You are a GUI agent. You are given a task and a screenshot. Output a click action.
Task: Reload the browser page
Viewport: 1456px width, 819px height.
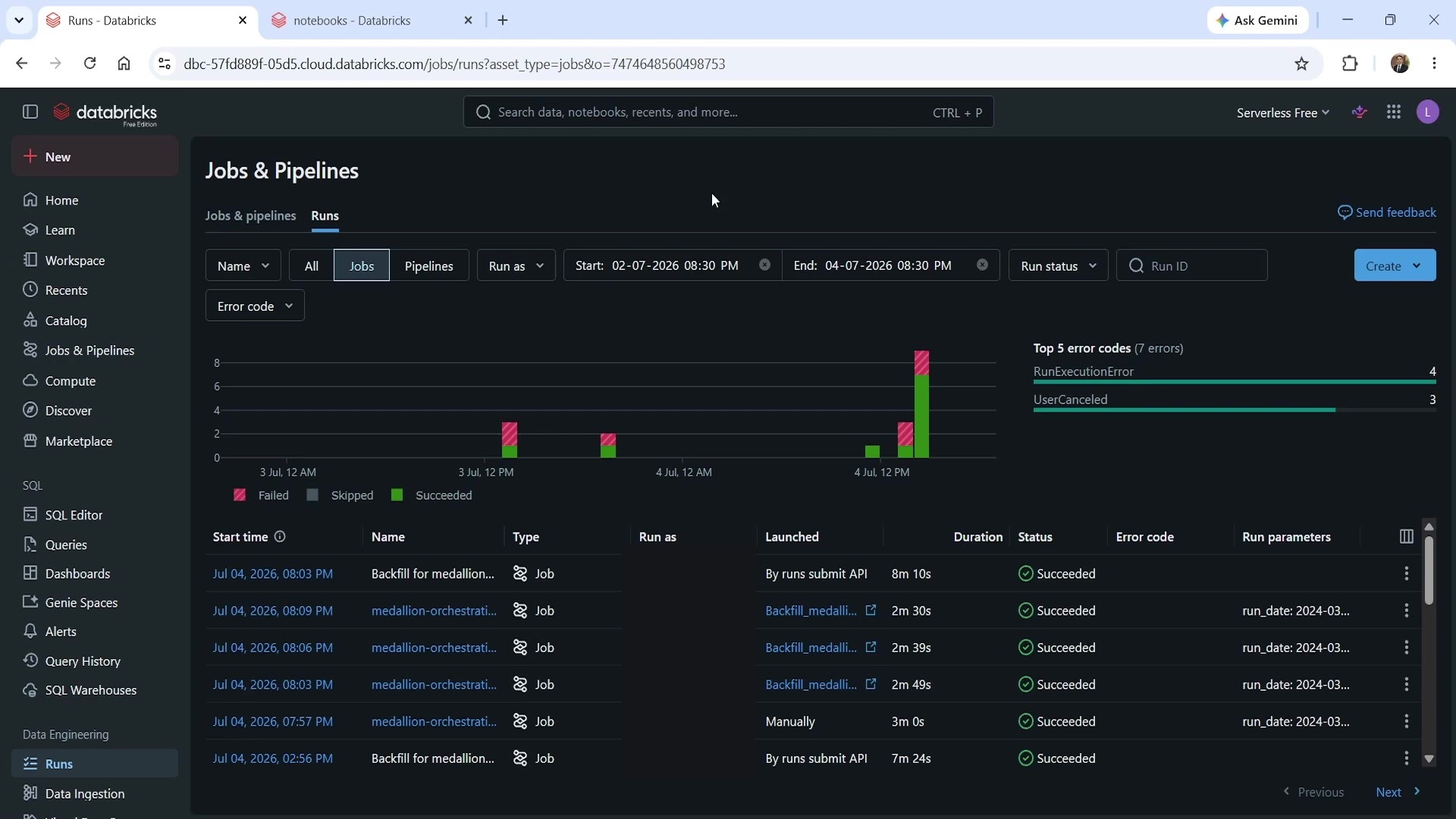click(89, 64)
